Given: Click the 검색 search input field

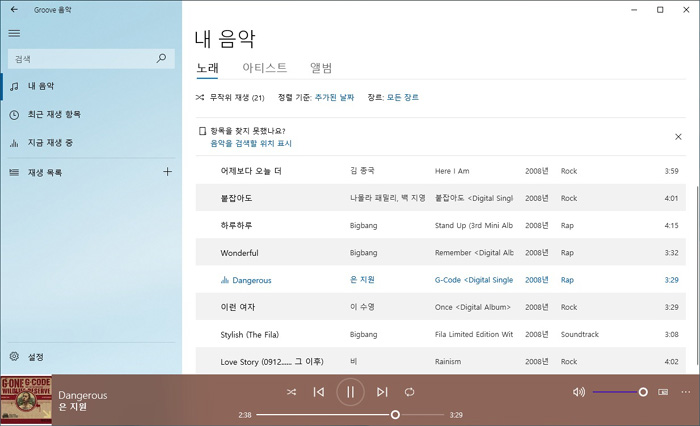Looking at the screenshot, I should 80,59.
